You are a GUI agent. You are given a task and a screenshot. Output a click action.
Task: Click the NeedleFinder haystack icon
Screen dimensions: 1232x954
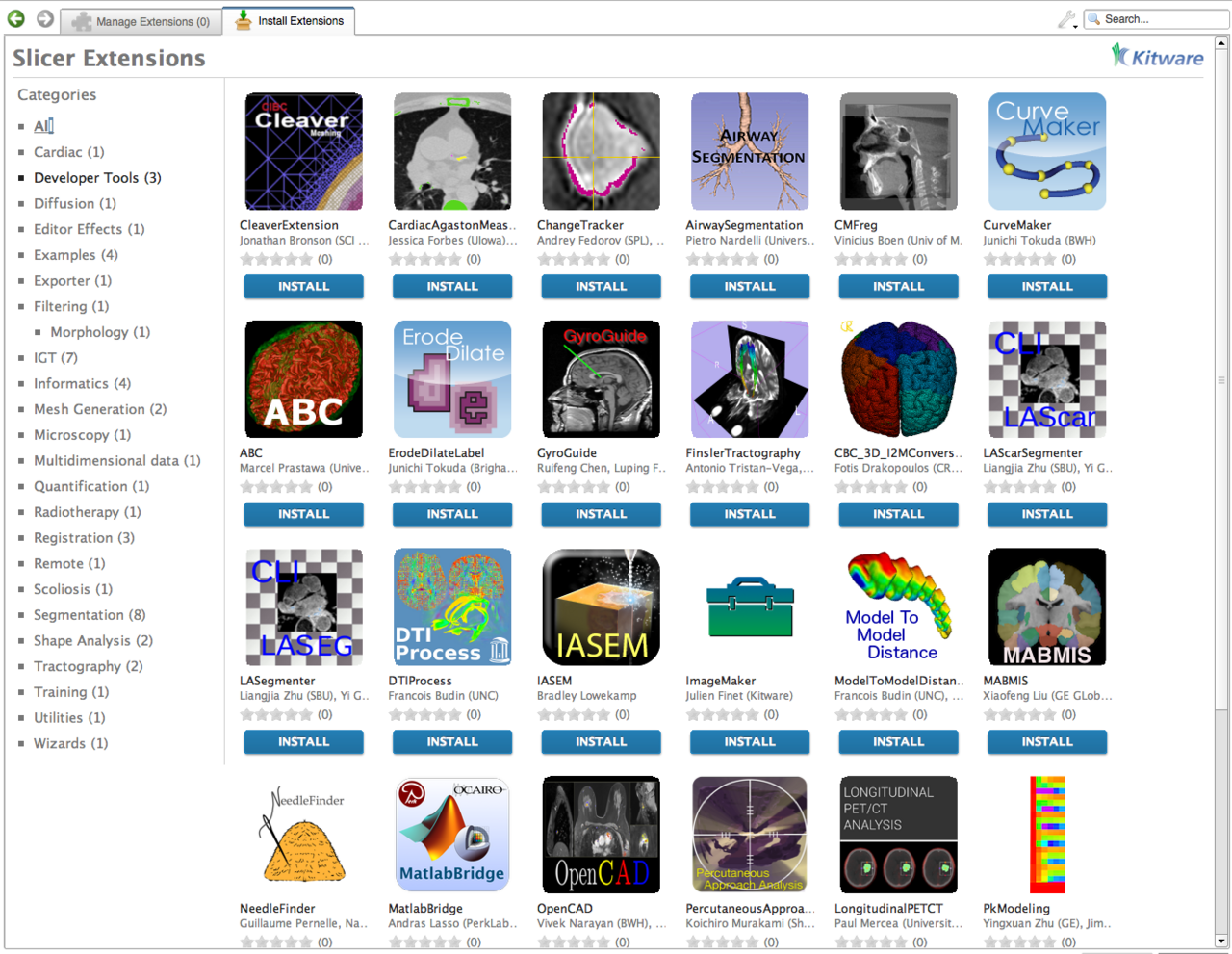[x=303, y=835]
